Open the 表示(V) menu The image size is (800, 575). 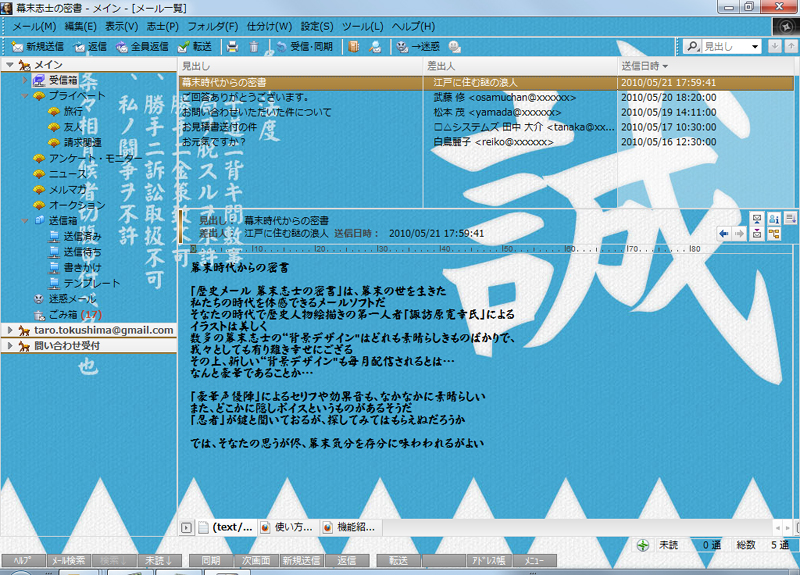(121, 27)
